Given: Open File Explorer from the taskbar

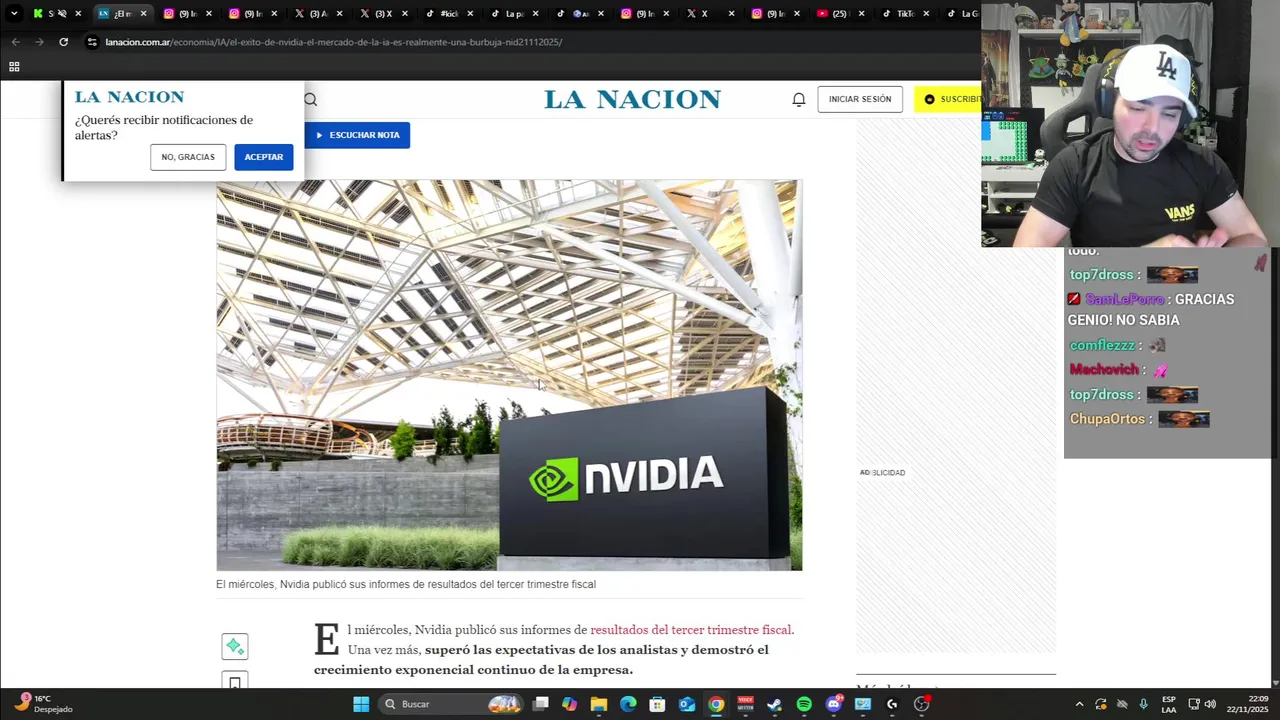Looking at the screenshot, I should pos(599,704).
